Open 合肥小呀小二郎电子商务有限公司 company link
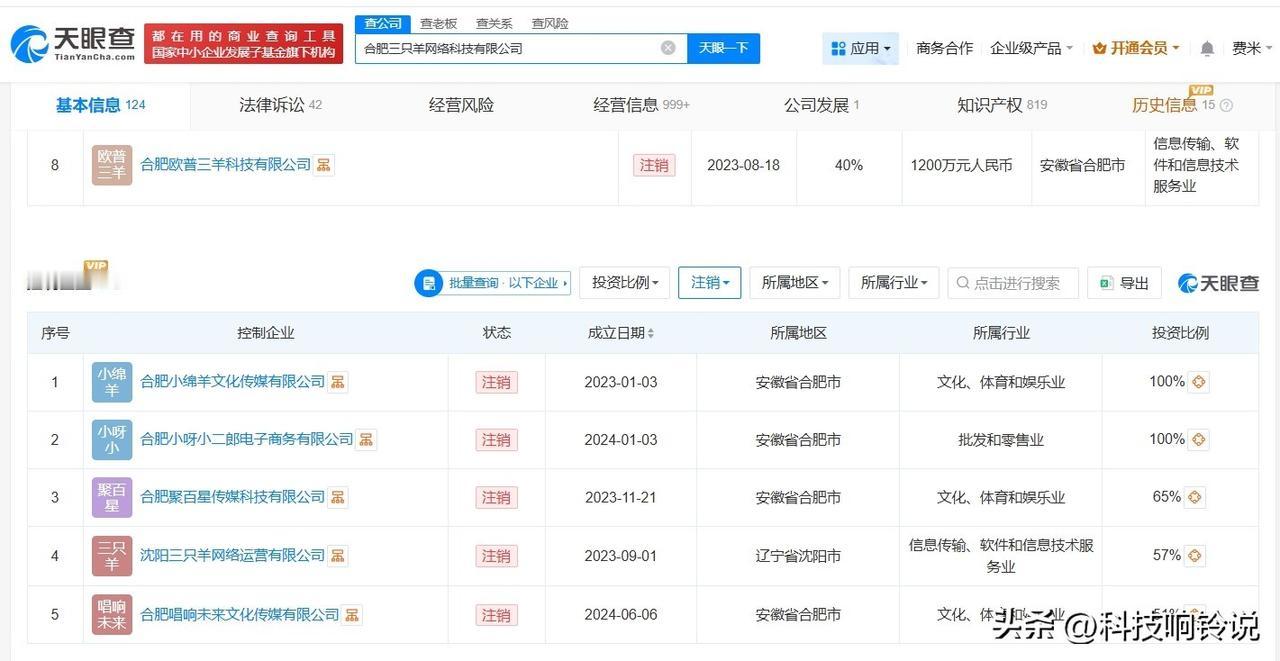 tap(247, 439)
